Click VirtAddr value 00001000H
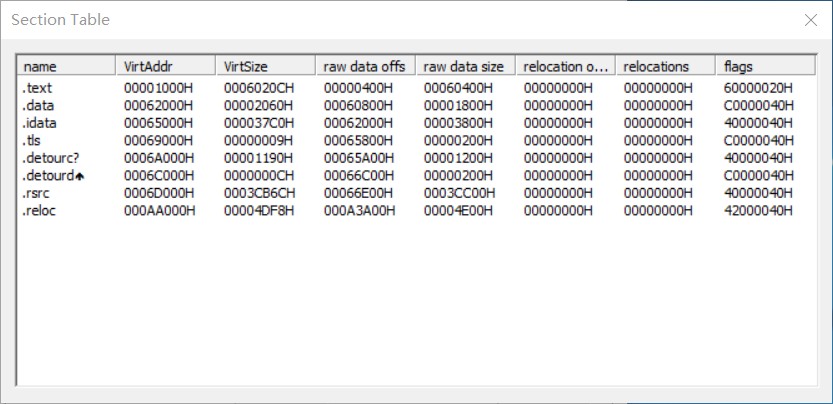This screenshot has width=833, height=404. pos(158,88)
